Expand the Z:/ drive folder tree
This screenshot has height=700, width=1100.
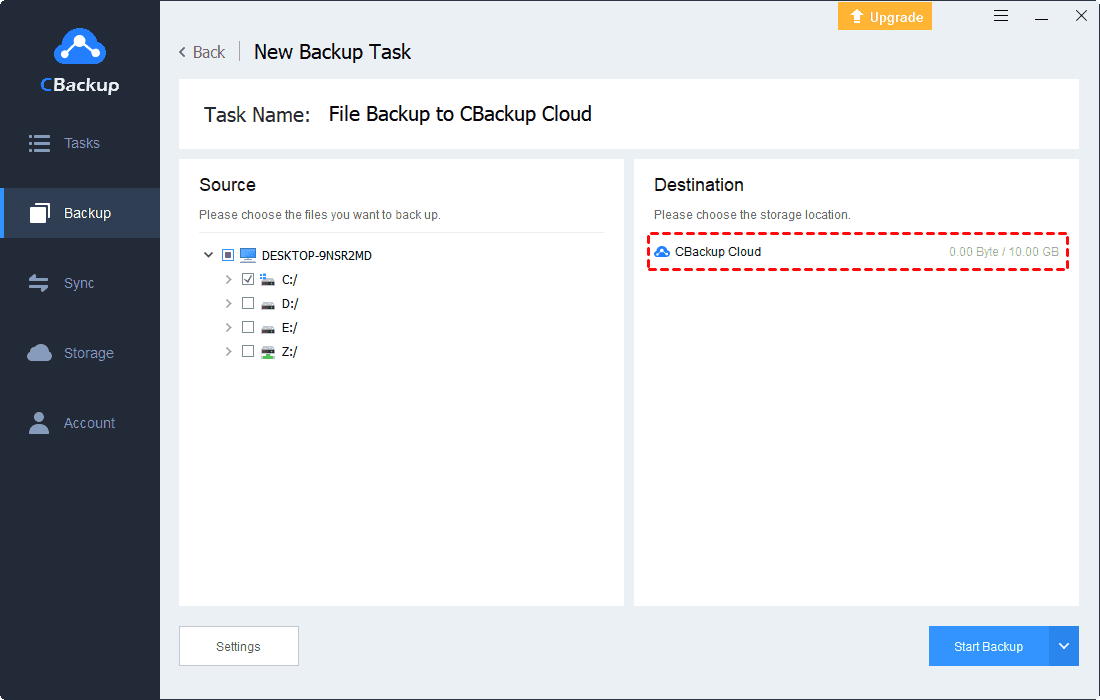coord(229,351)
